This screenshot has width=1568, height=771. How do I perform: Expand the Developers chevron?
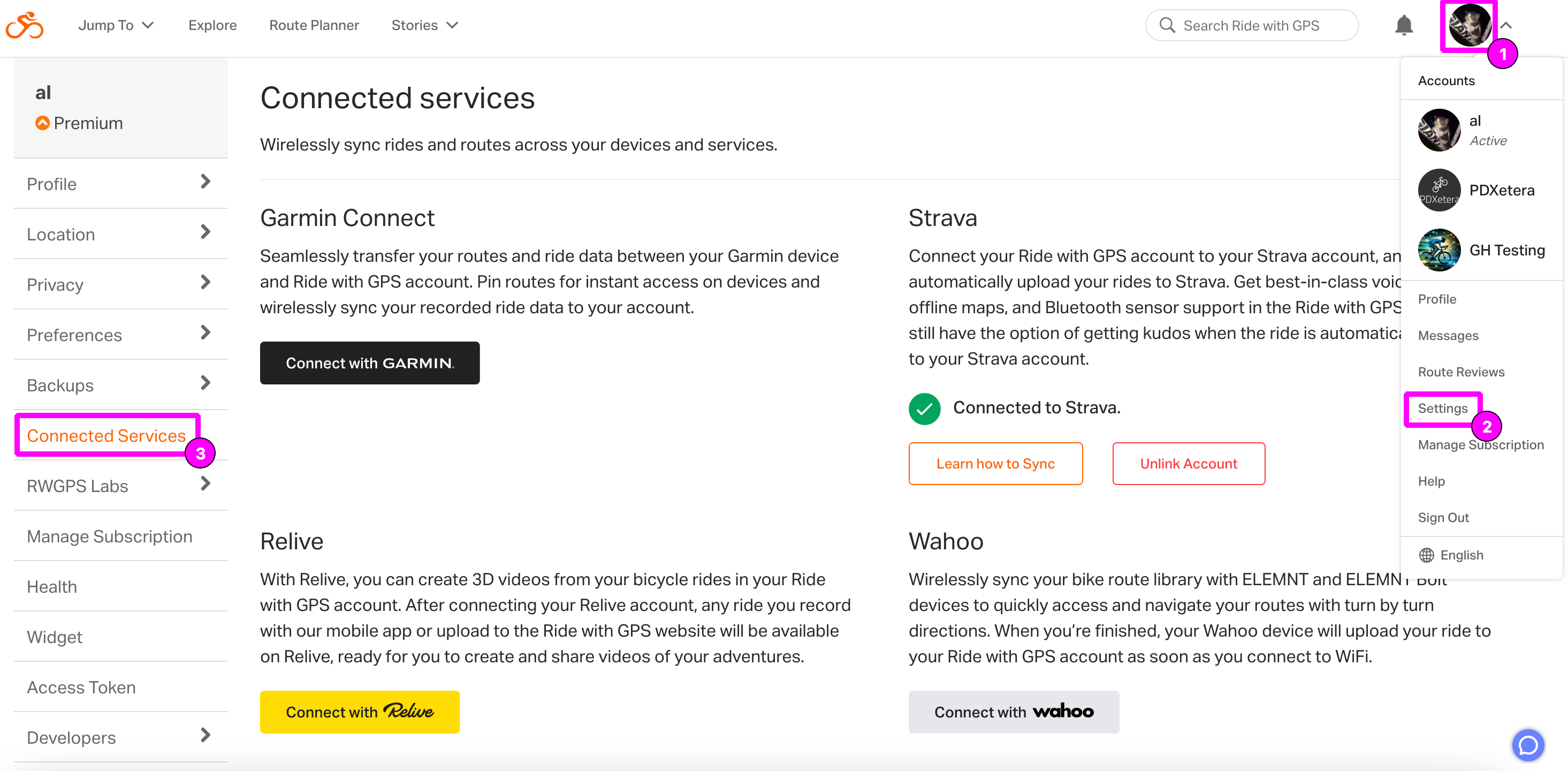click(205, 735)
